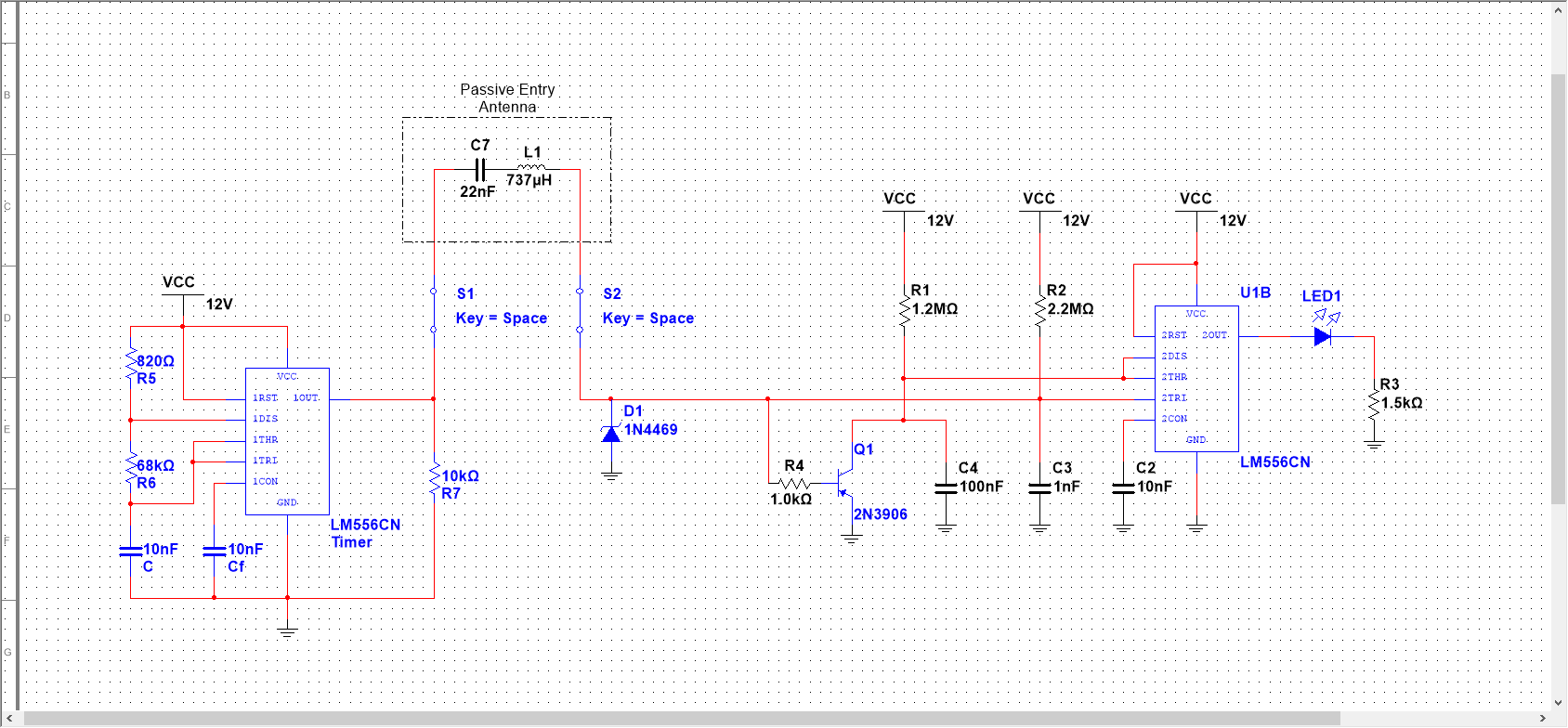This screenshot has width=1568, height=728.
Task: Click the vertical scrollbar thumb
Action: [1560, 288]
